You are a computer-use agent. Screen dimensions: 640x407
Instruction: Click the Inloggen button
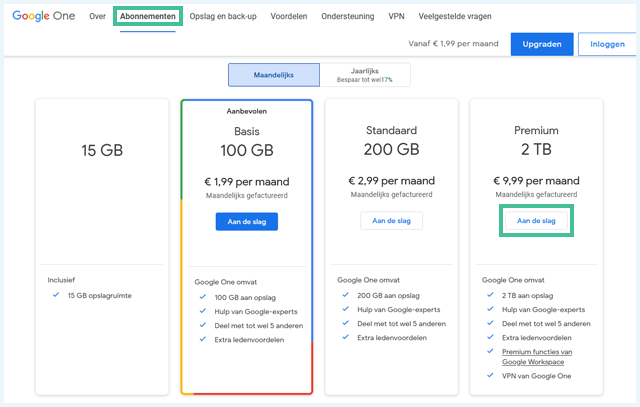coord(607,44)
